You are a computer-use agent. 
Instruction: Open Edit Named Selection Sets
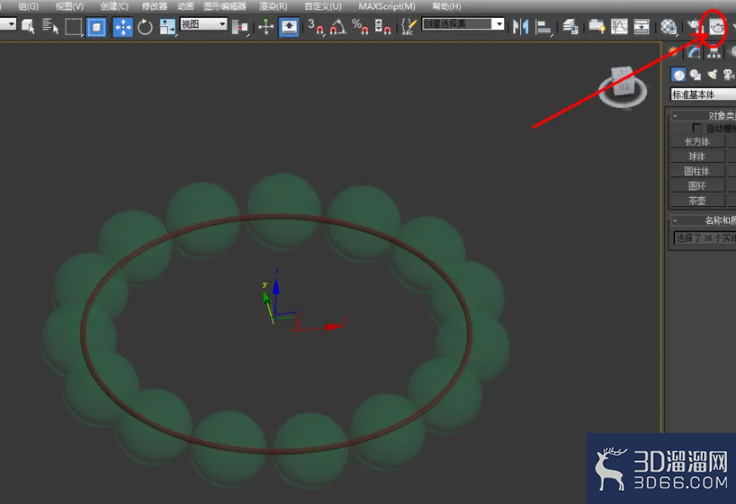[409, 27]
